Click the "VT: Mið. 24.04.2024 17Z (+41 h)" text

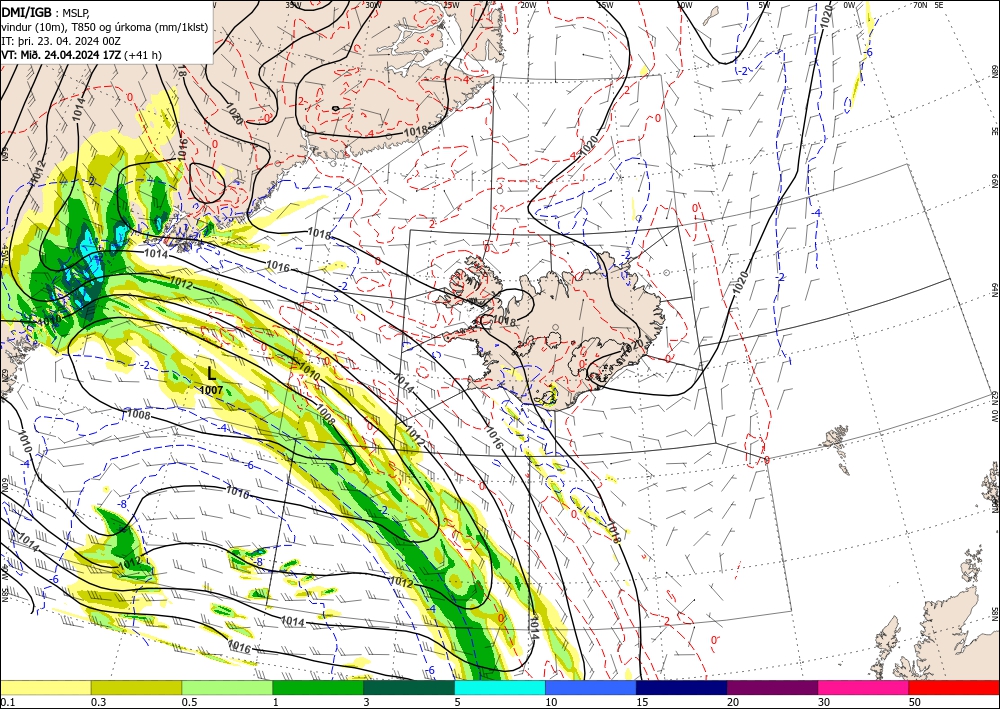click(x=82, y=55)
